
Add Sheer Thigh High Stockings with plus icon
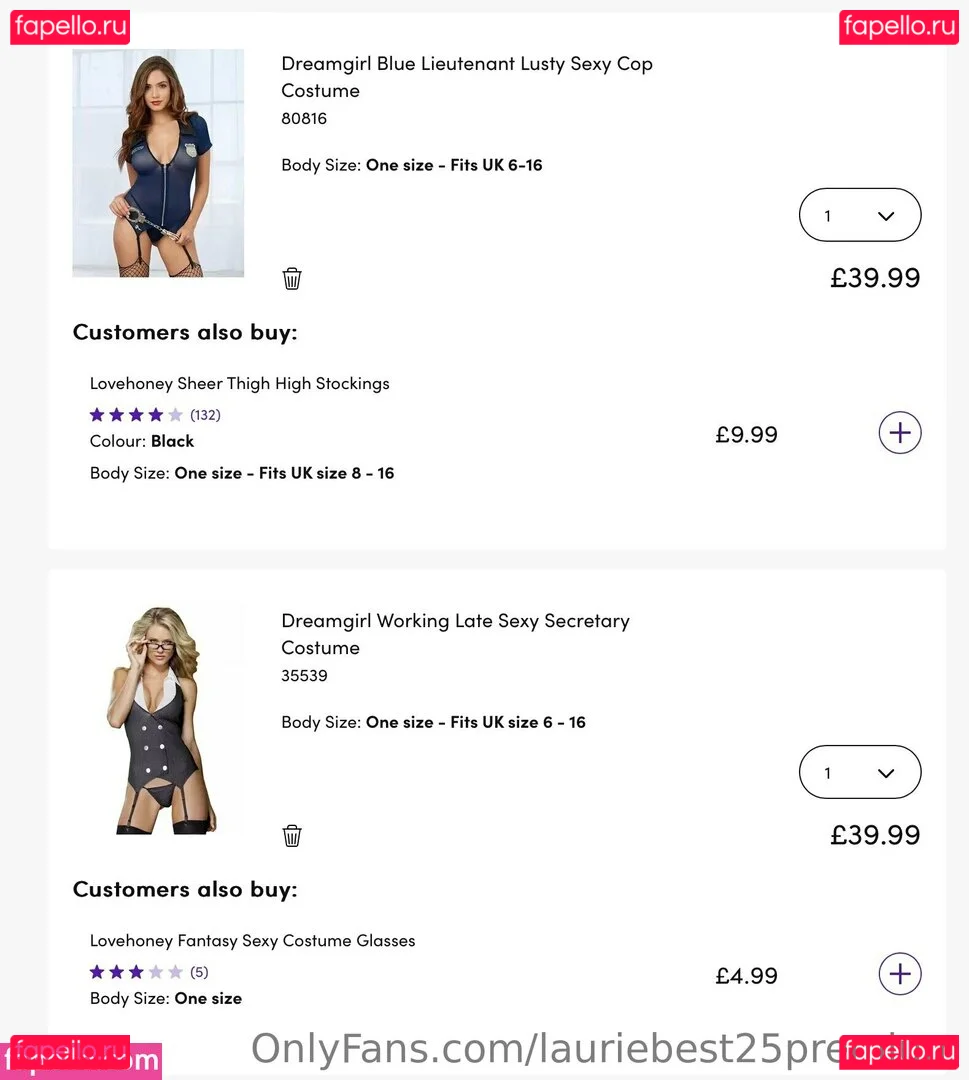pyautogui.click(x=899, y=433)
